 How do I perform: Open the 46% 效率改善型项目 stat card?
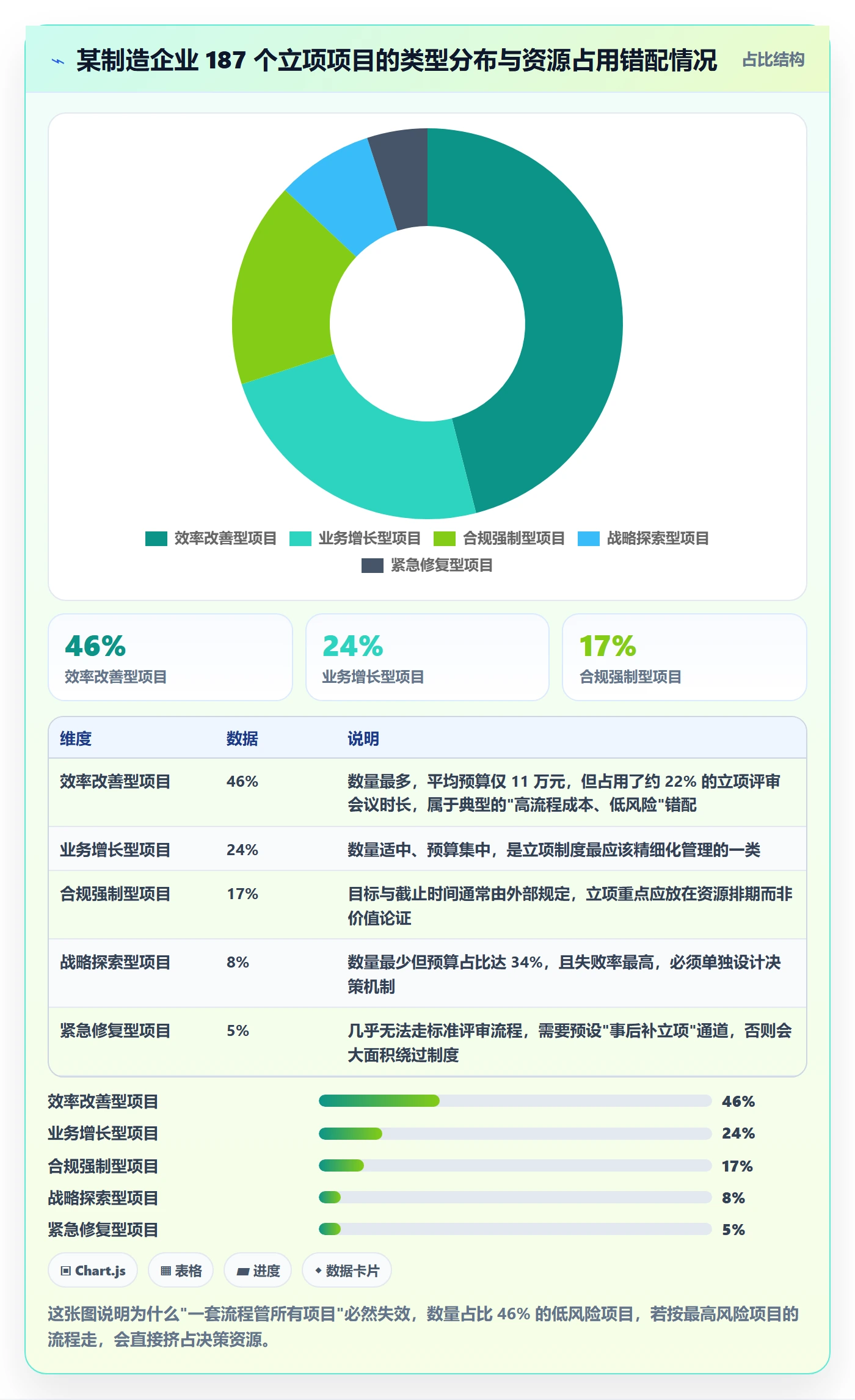pyautogui.click(x=170, y=657)
